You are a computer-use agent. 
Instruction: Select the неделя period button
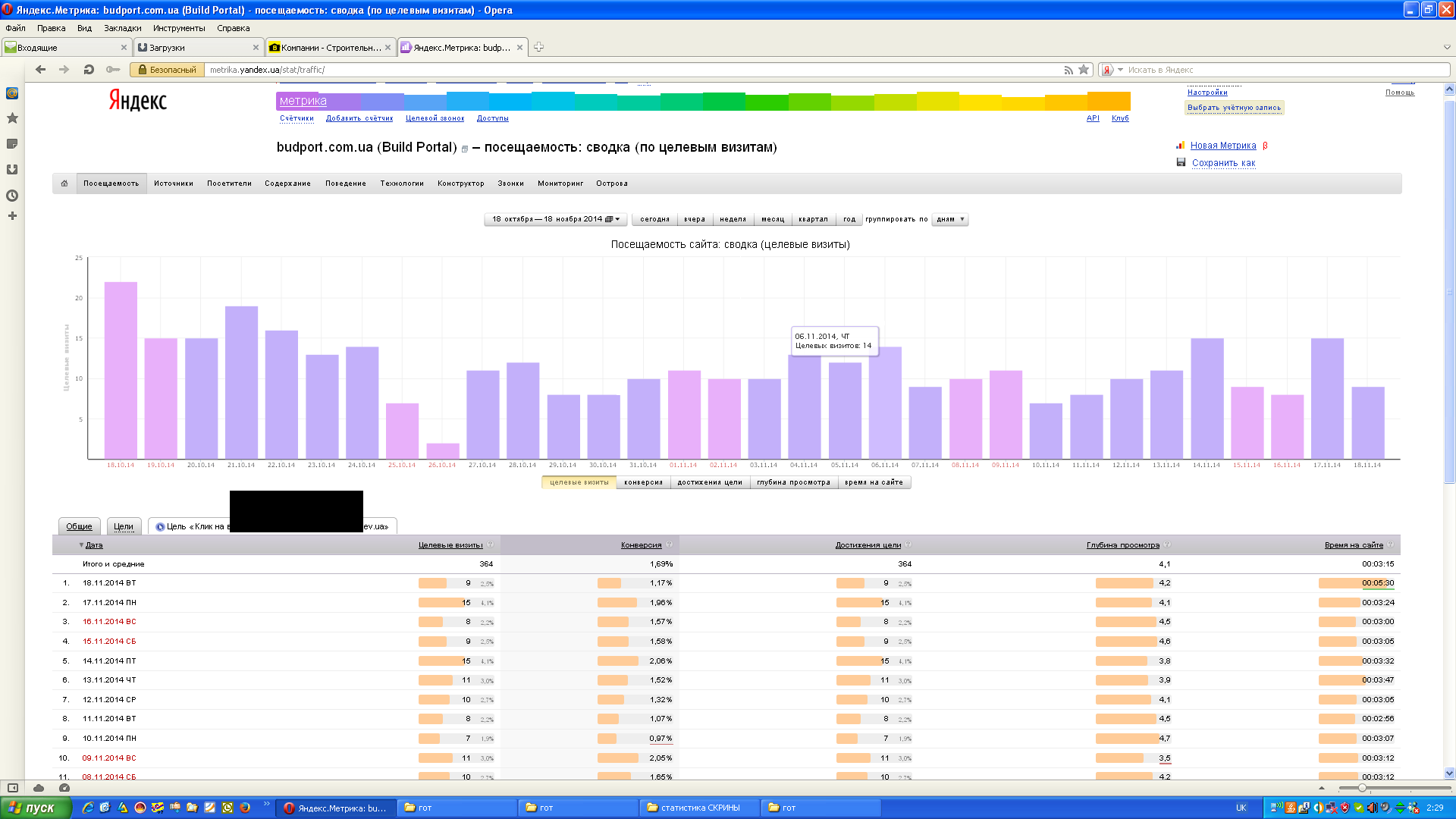[733, 219]
